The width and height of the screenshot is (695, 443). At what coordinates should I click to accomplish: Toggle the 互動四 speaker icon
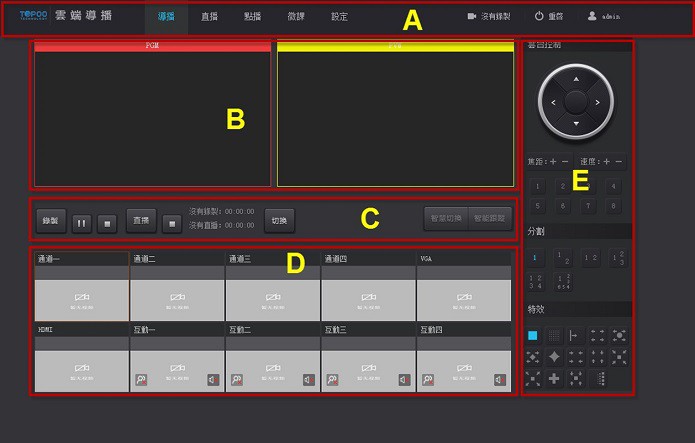click(x=499, y=379)
